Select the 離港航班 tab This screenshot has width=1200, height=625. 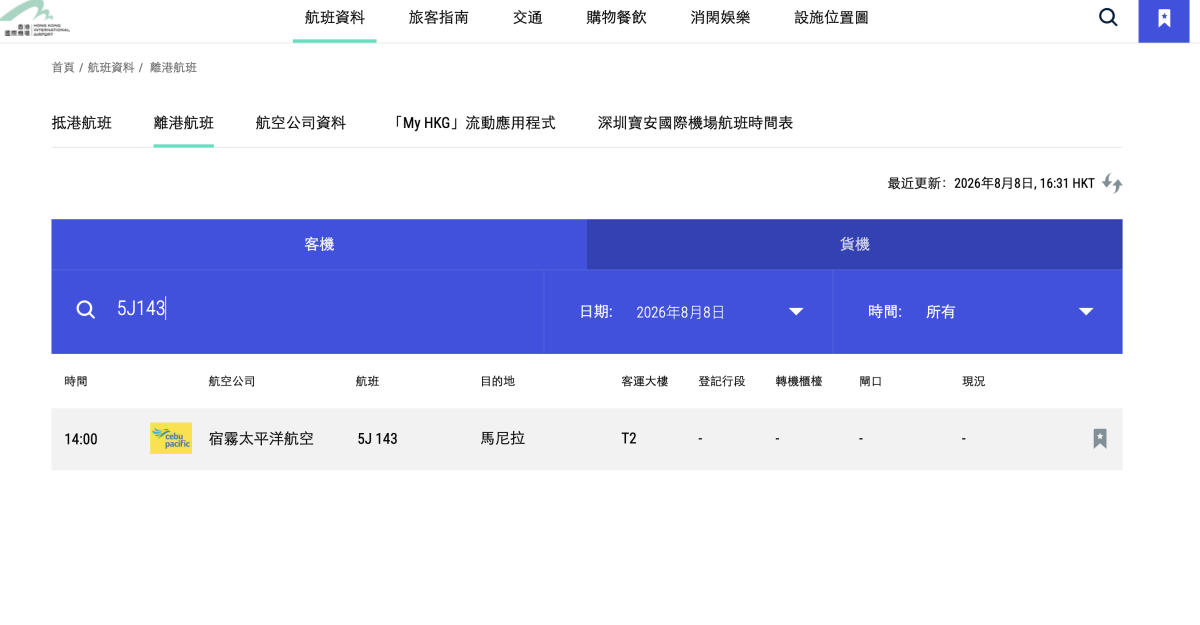click(184, 123)
